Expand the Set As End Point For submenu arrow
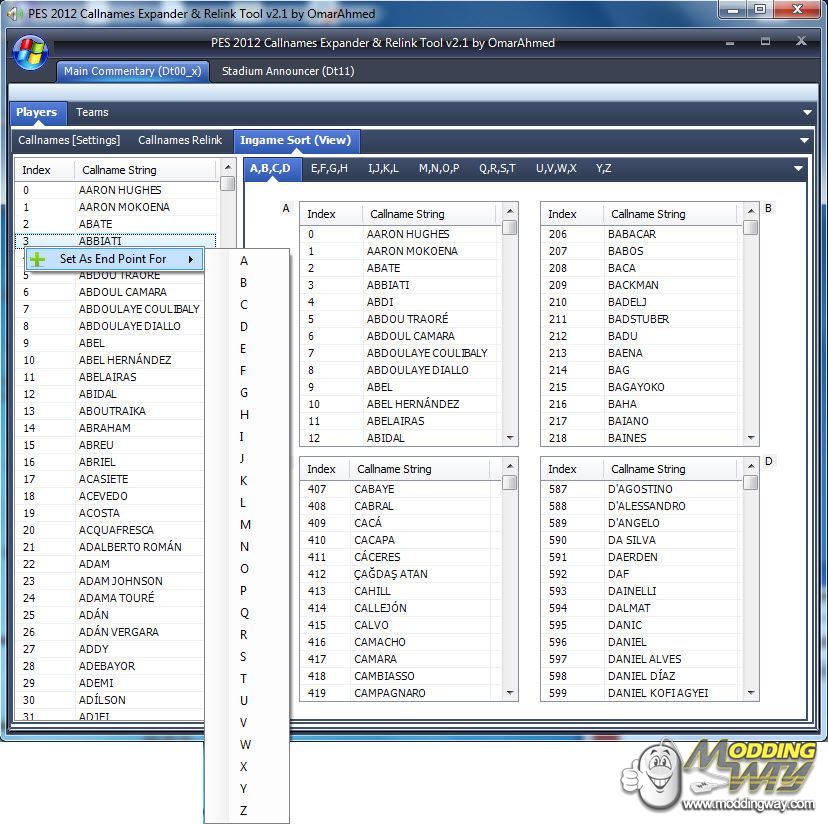The height and width of the screenshot is (824, 828). click(190, 260)
